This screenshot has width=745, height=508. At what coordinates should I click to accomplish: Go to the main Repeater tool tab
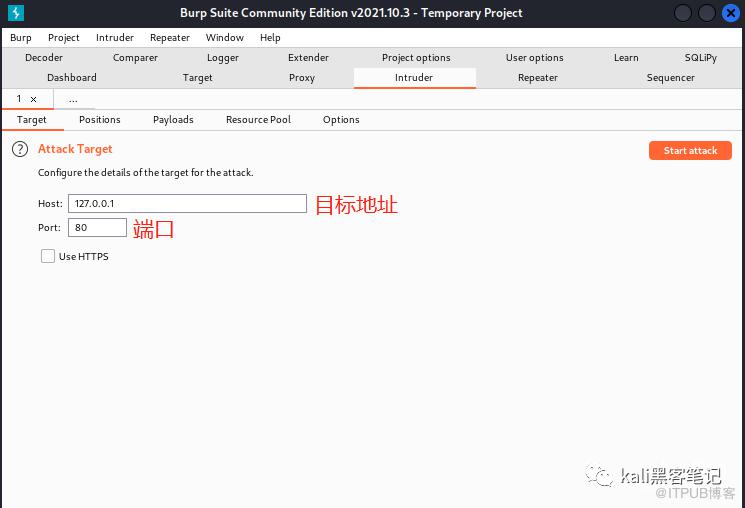tap(538, 77)
